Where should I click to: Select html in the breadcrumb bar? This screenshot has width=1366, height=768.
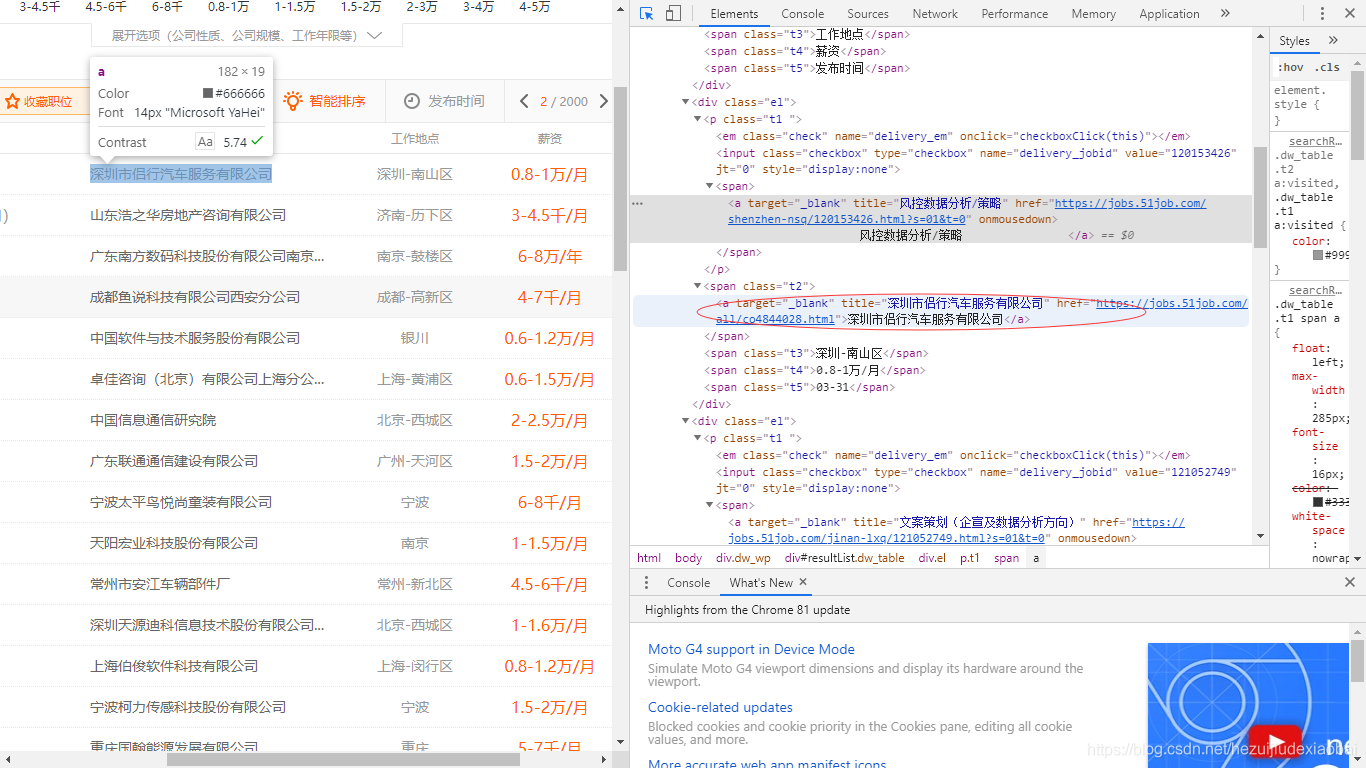pos(649,558)
